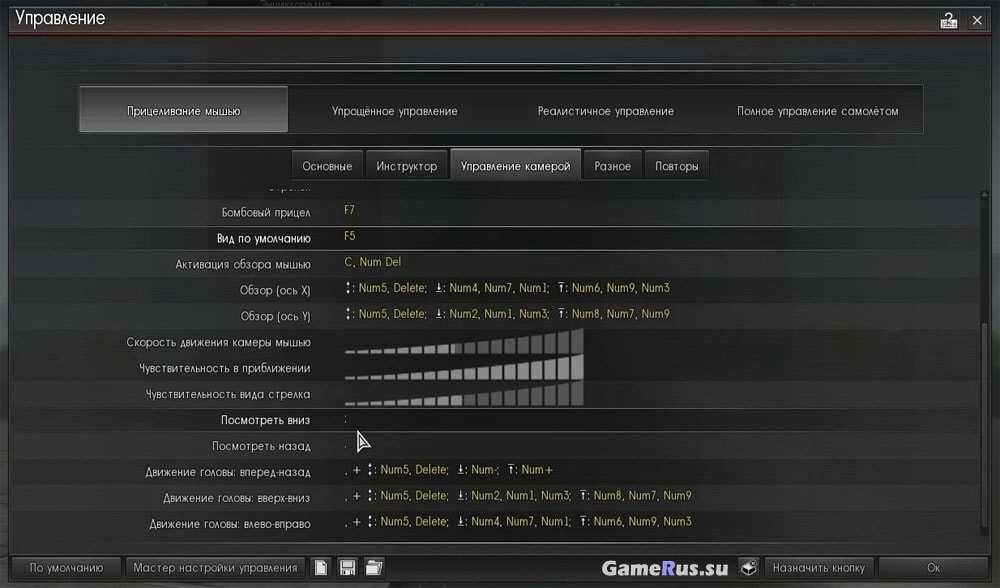Choose Реалистичное управление control mode

pyautogui.click(x=605, y=110)
